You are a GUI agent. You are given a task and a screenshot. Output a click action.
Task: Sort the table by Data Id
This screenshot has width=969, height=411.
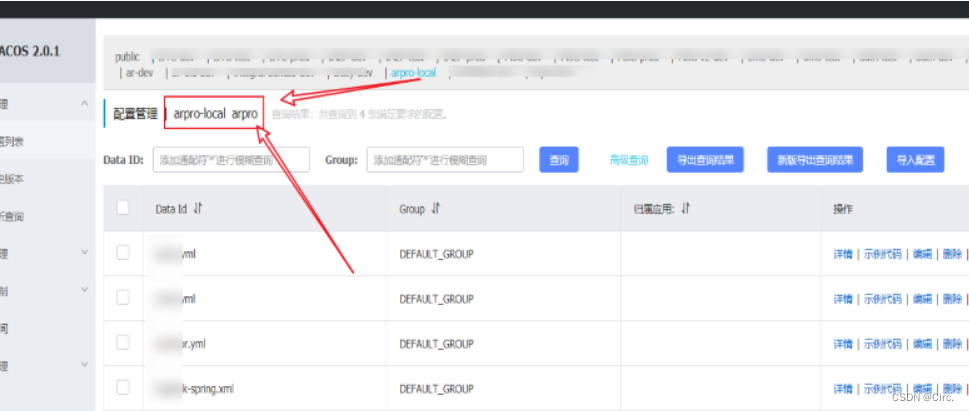(x=198, y=209)
